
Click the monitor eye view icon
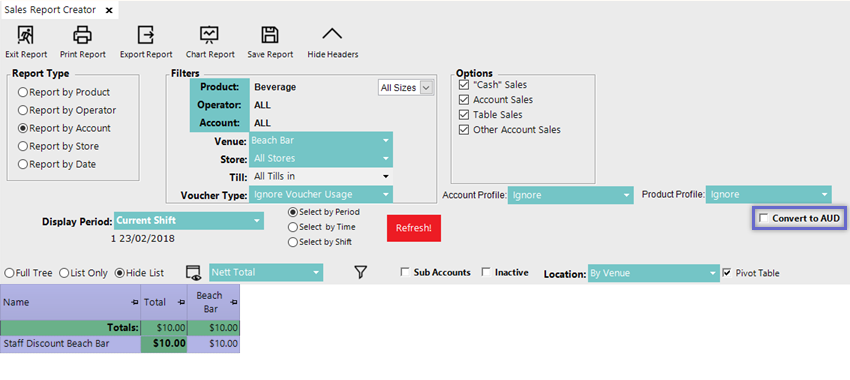tap(194, 273)
